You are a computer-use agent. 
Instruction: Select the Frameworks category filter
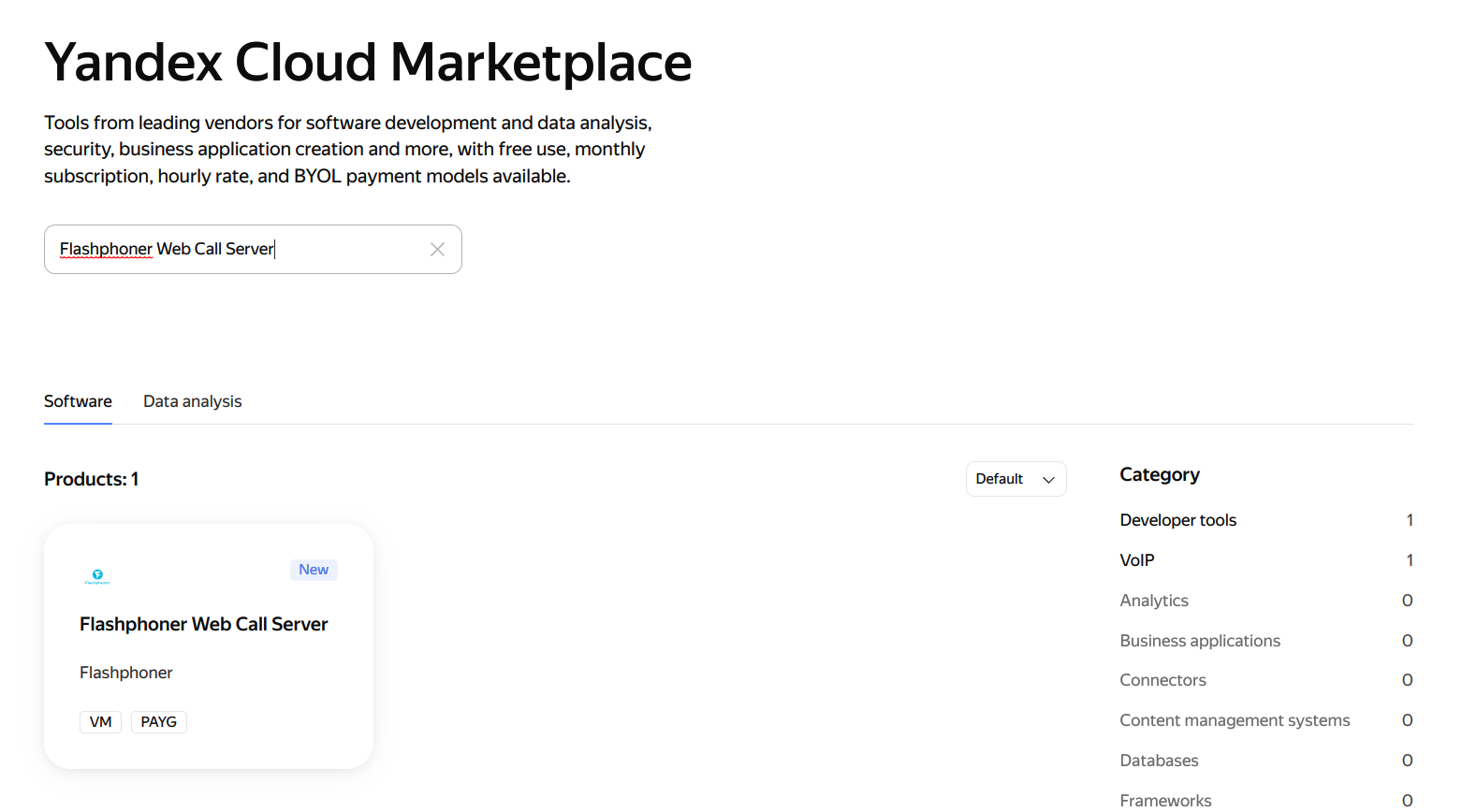pyautogui.click(x=1165, y=800)
